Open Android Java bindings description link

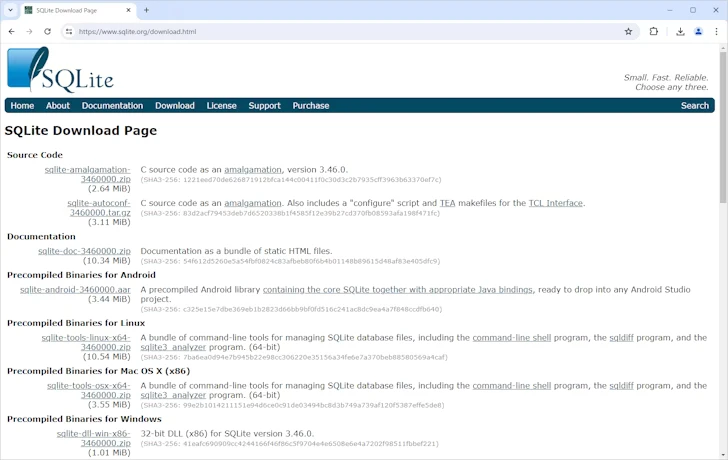pos(397,290)
